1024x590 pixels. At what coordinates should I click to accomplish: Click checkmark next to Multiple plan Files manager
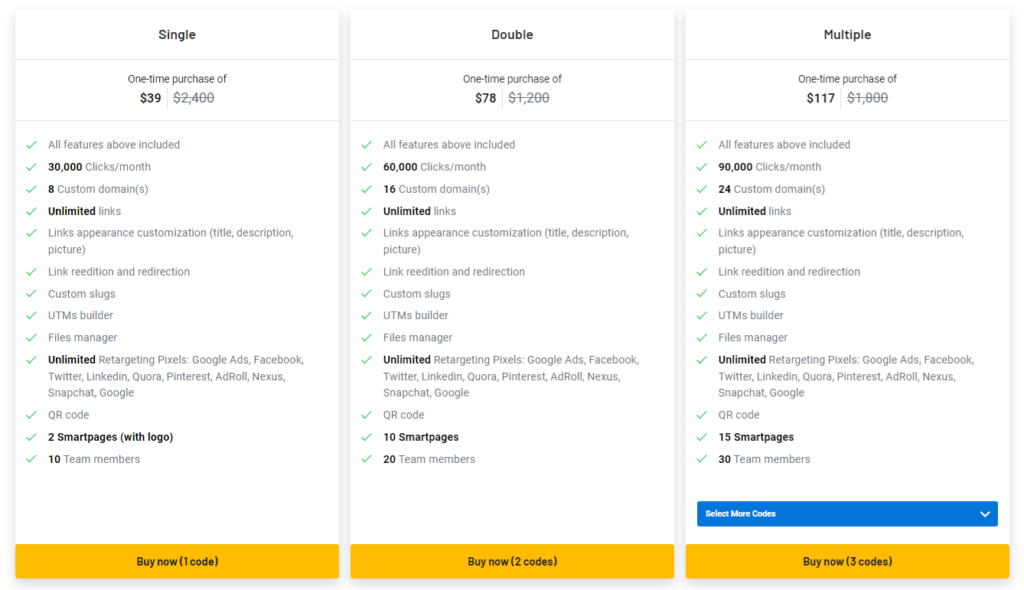coord(702,338)
